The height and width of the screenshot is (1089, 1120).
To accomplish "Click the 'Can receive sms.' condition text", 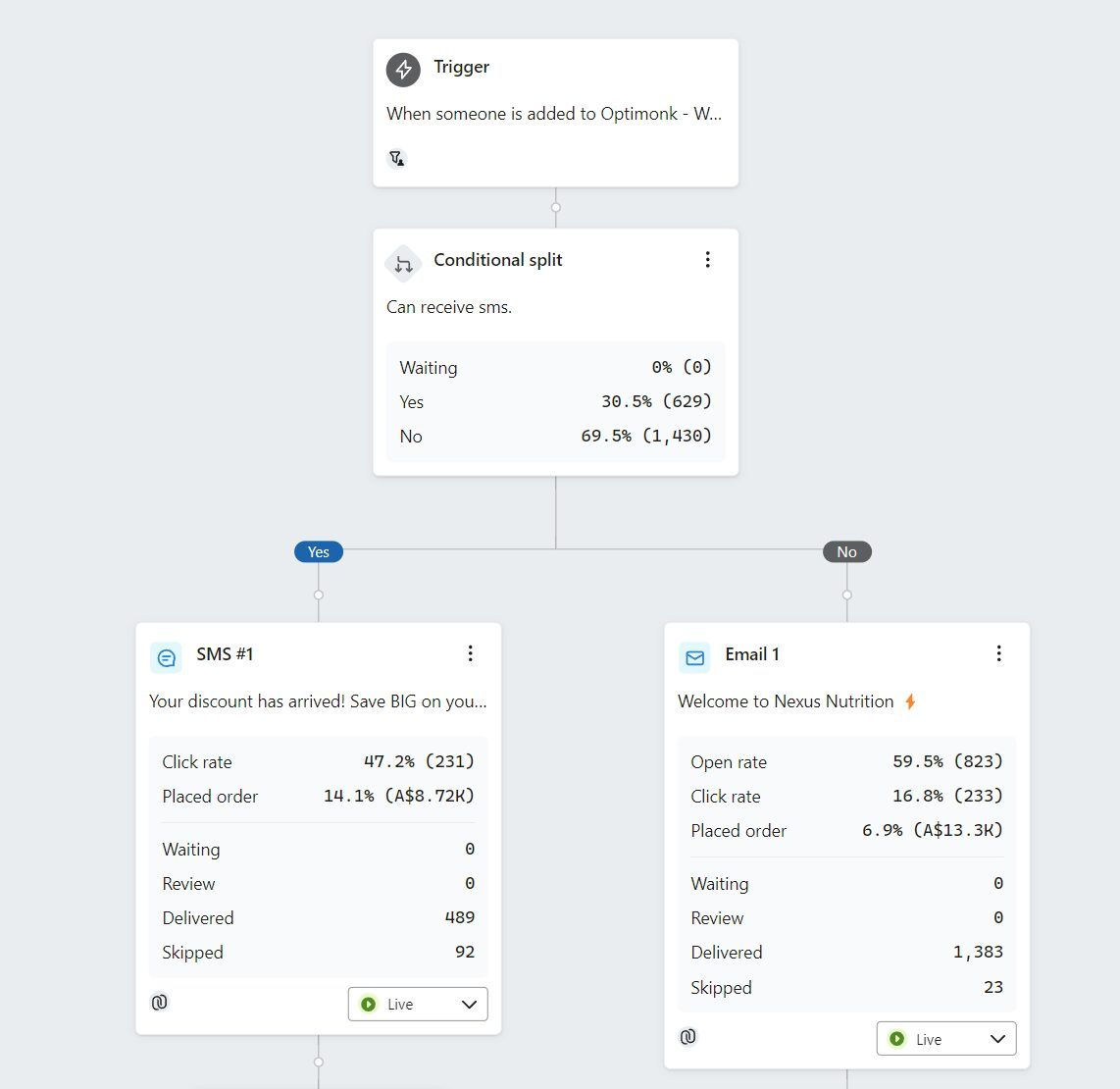I will coord(448,307).
